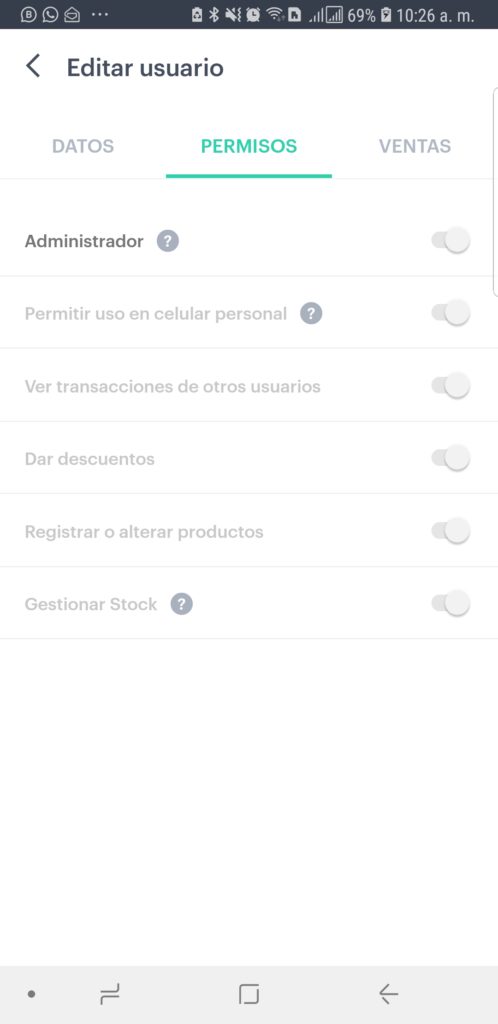The height and width of the screenshot is (1024, 498).
Task: Open help icon next to Administrador
Action: click(168, 241)
